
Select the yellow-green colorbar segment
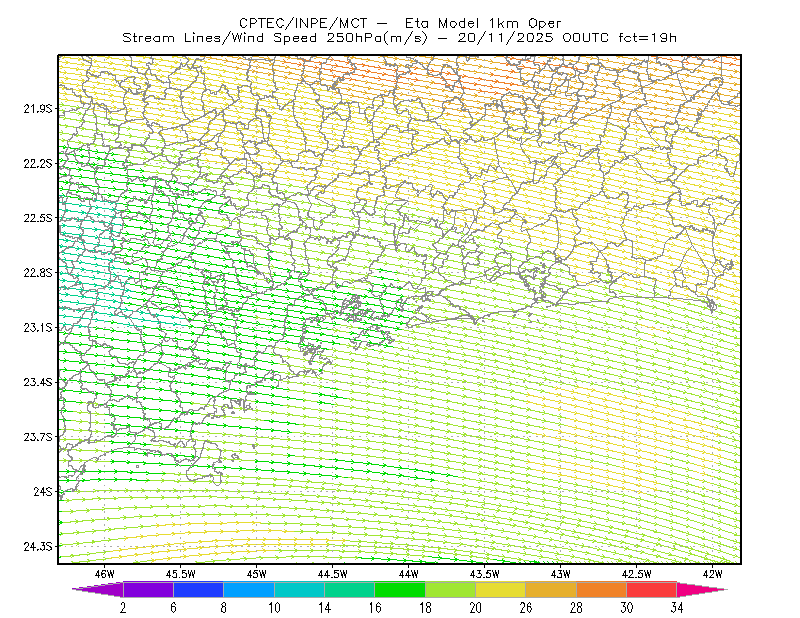[451, 589]
